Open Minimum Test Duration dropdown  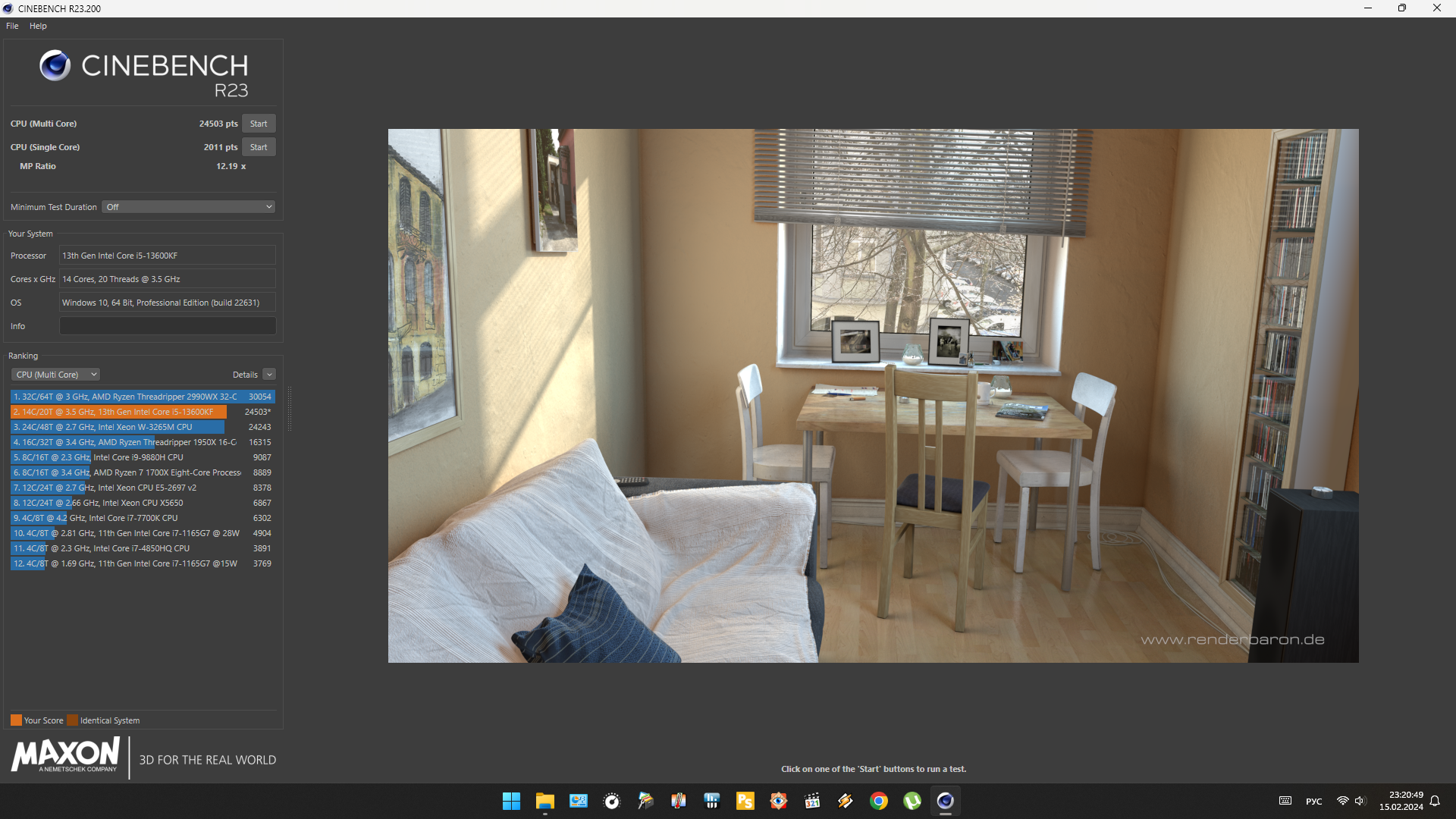(x=188, y=207)
